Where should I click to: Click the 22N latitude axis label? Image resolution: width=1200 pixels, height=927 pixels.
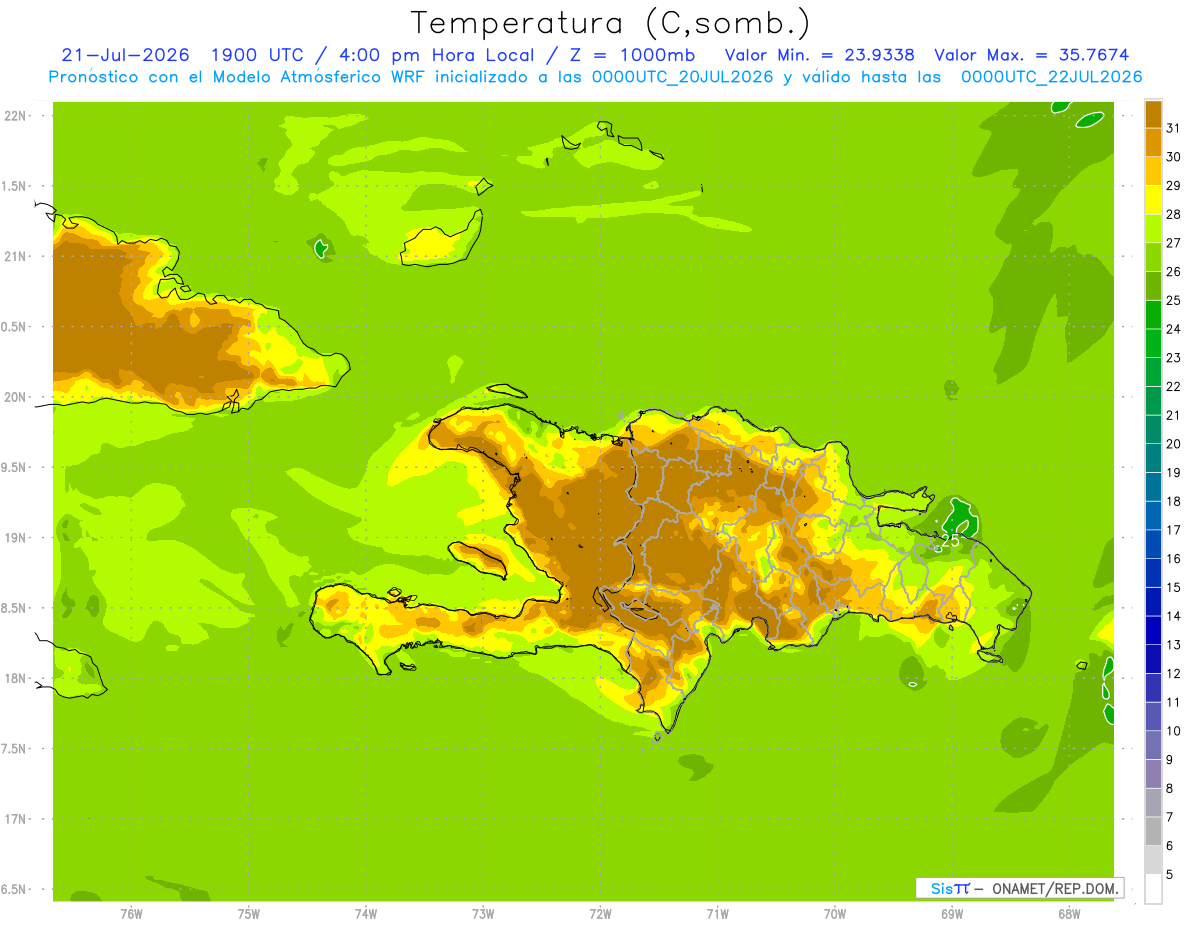[x=14, y=116]
